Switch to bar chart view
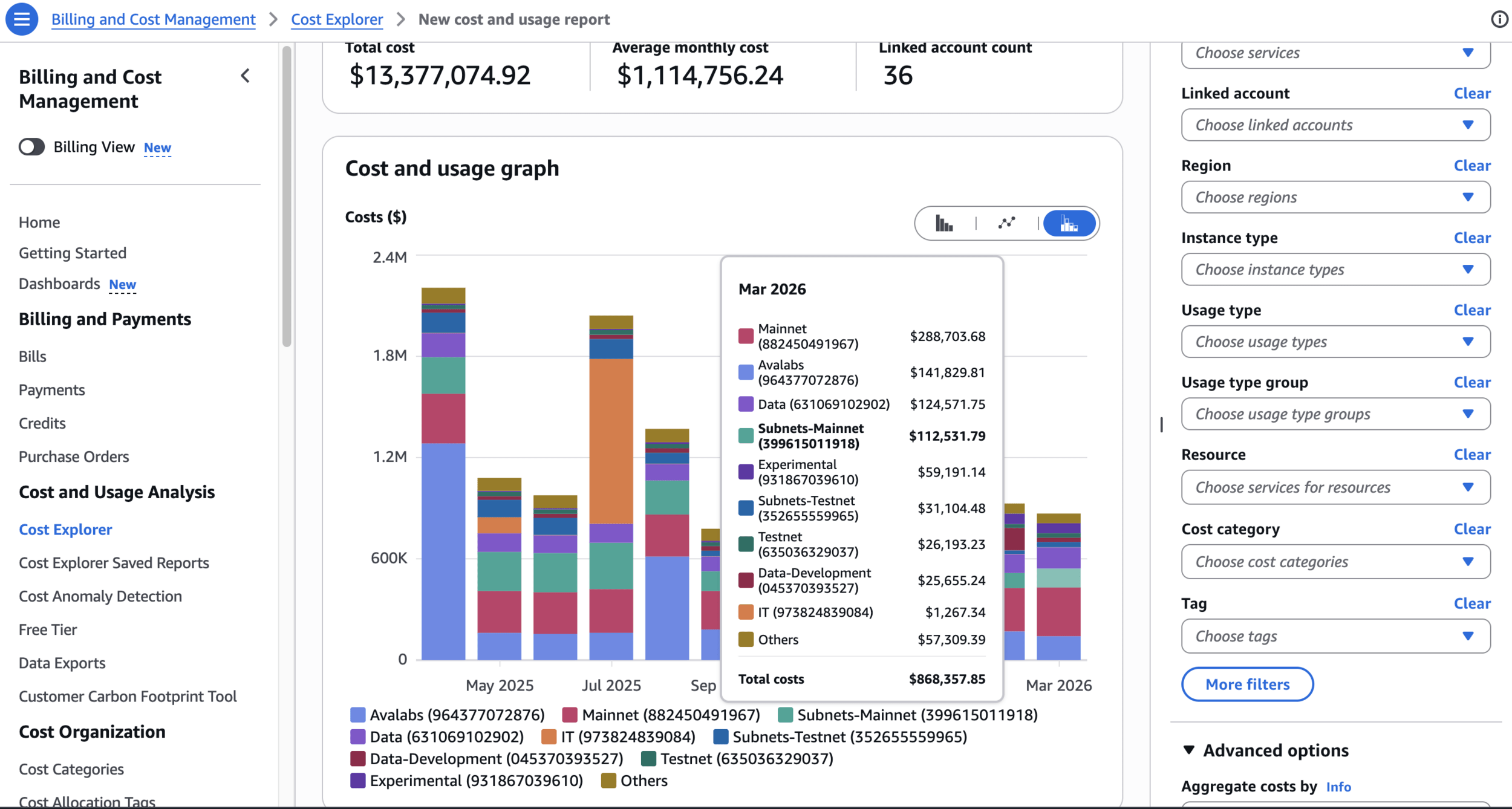 [x=943, y=224]
